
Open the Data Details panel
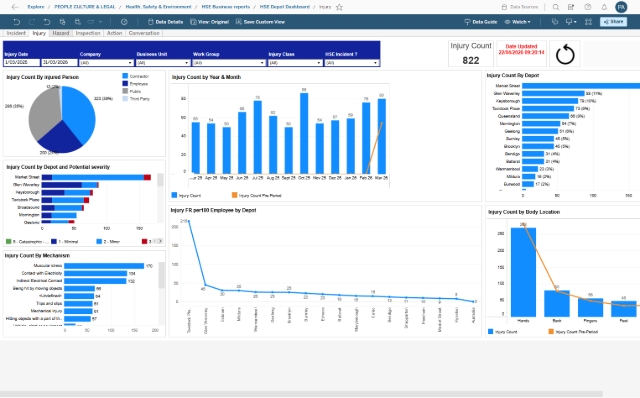165,22
